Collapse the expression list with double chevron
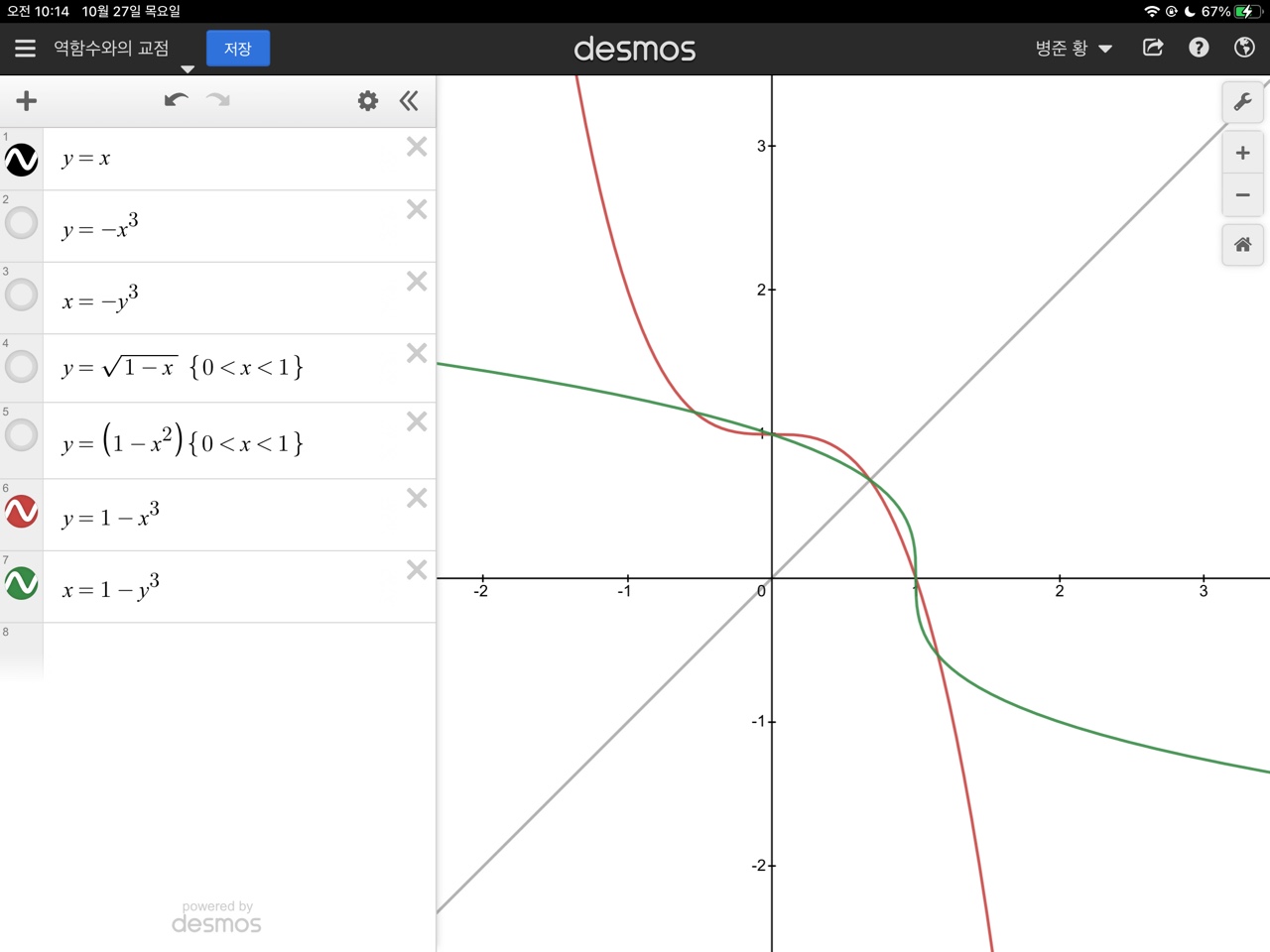 click(409, 100)
